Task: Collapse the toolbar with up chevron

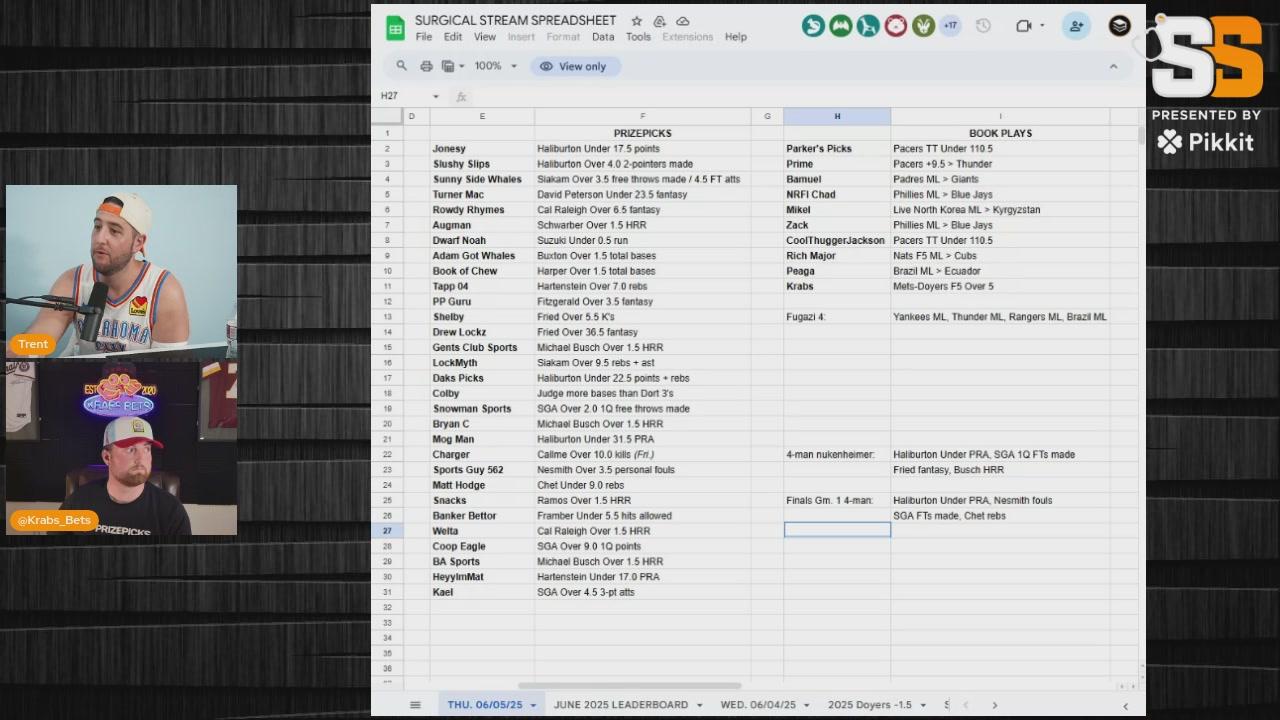Action: tap(1113, 66)
